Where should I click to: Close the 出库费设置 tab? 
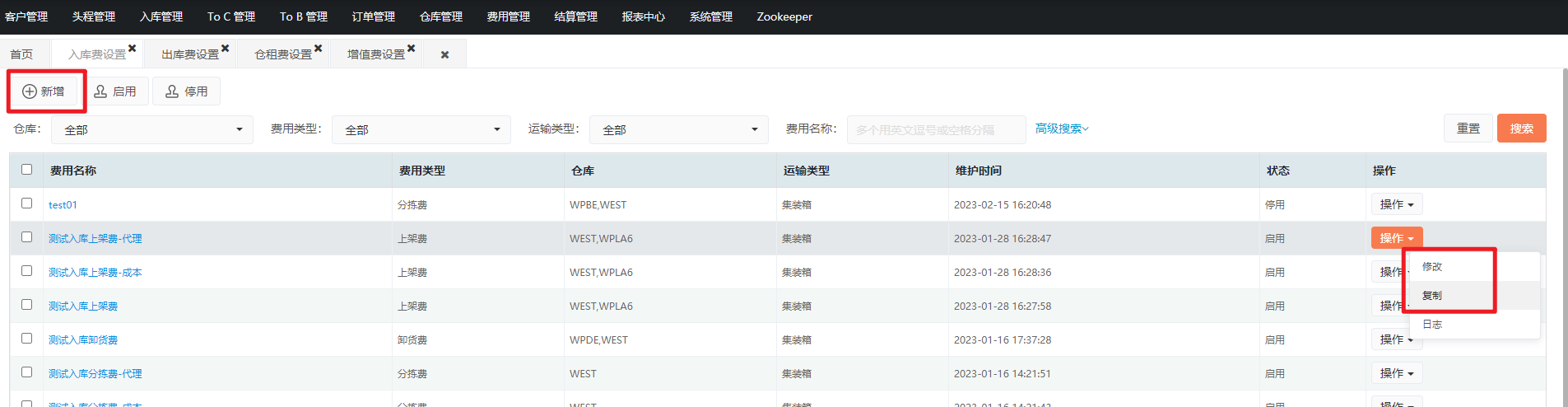[x=225, y=49]
